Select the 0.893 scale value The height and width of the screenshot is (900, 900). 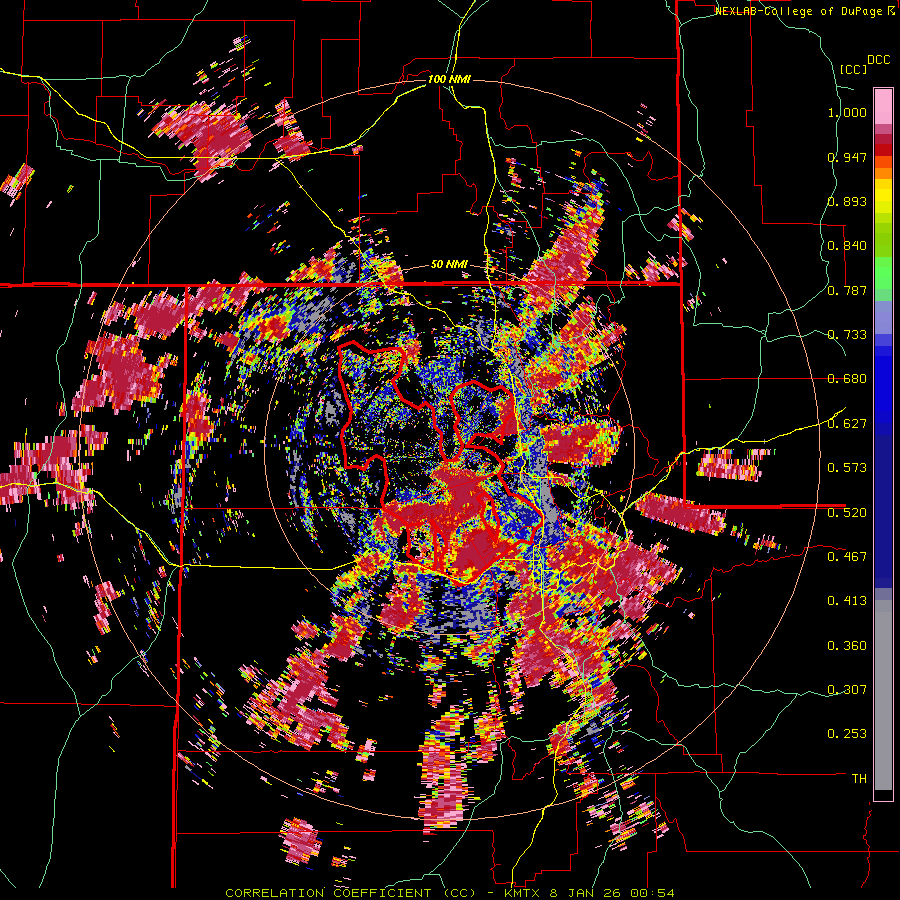pyautogui.click(x=847, y=201)
